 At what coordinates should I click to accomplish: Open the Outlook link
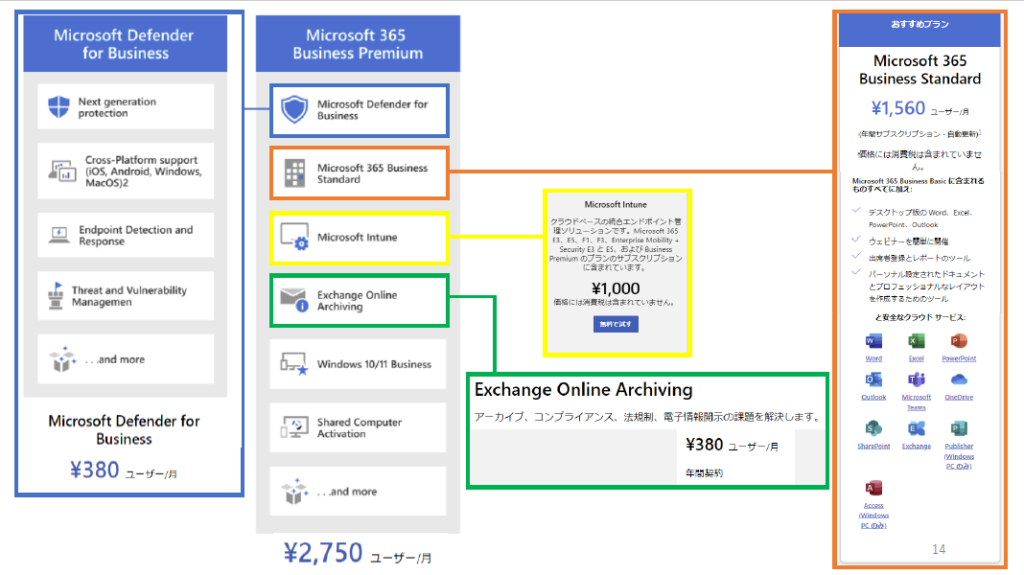[x=873, y=397]
